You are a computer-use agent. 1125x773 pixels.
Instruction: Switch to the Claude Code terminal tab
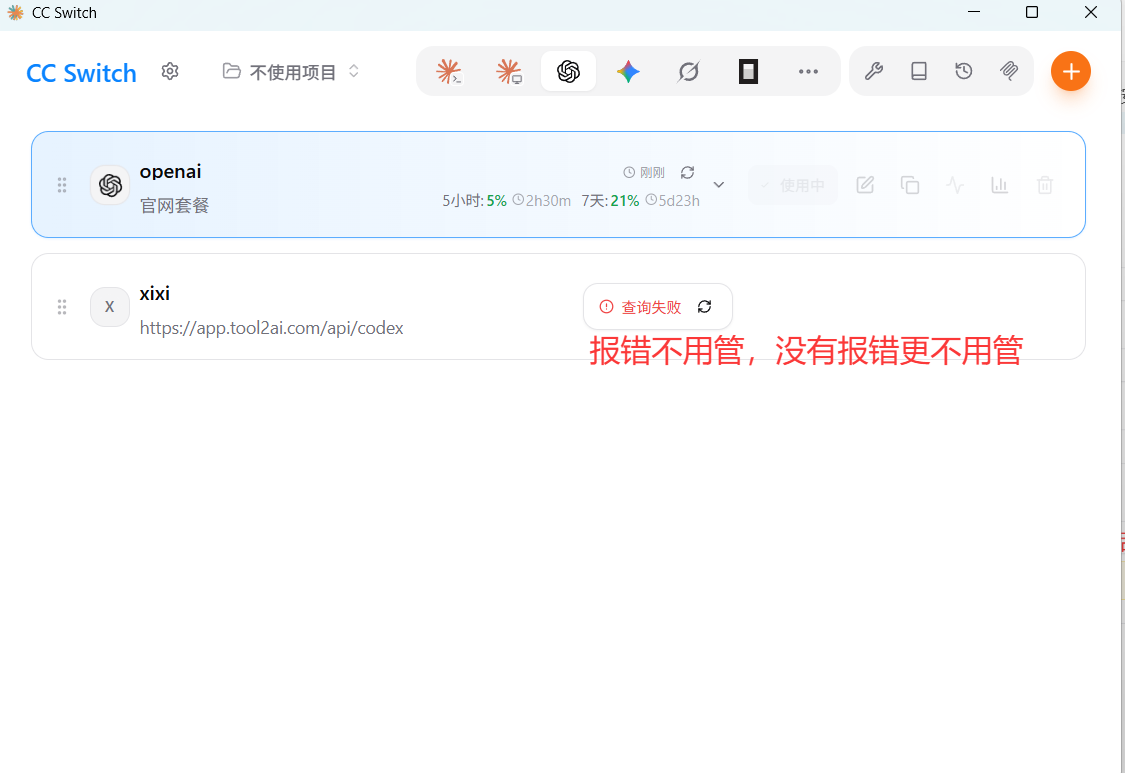tap(449, 71)
